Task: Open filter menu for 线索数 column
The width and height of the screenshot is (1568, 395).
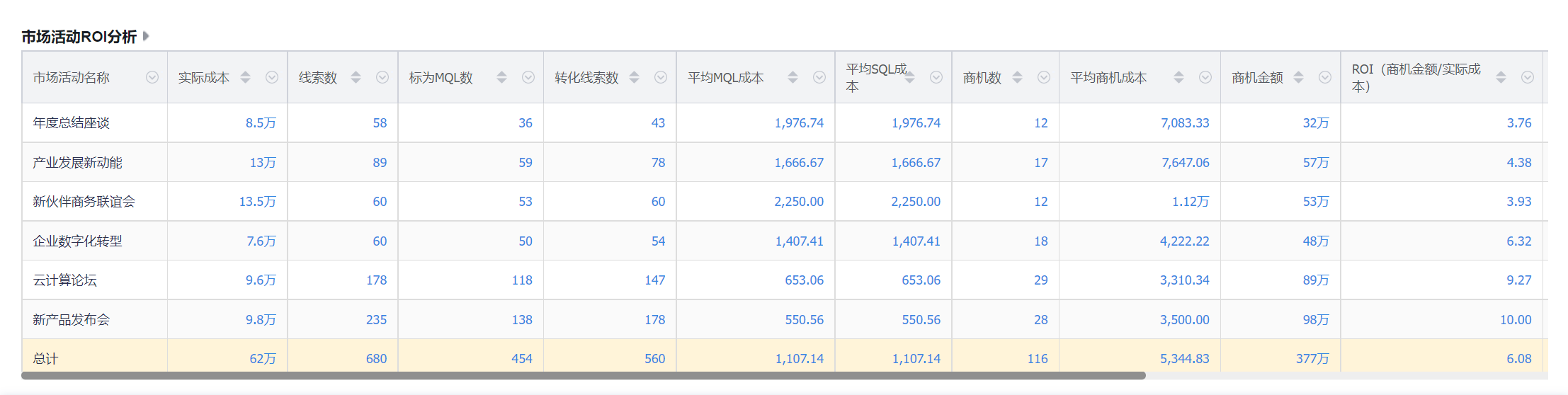Action: tap(382, 77)
